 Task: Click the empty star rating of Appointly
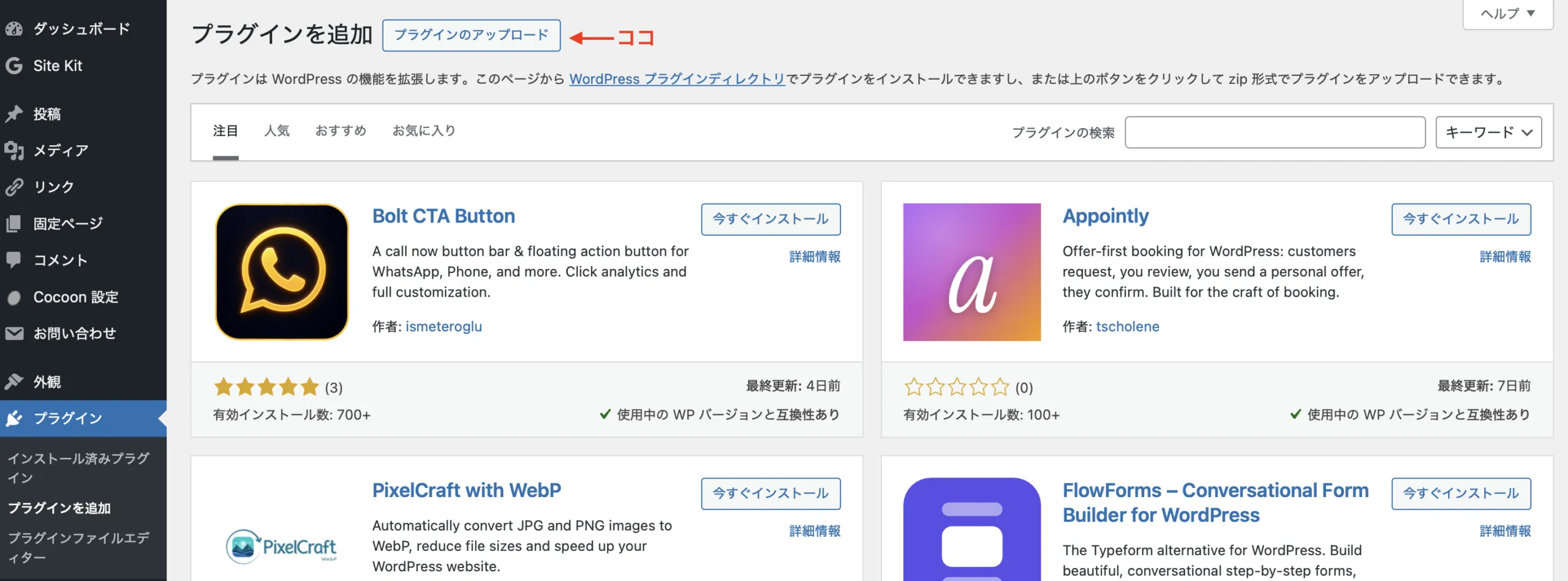957,387
